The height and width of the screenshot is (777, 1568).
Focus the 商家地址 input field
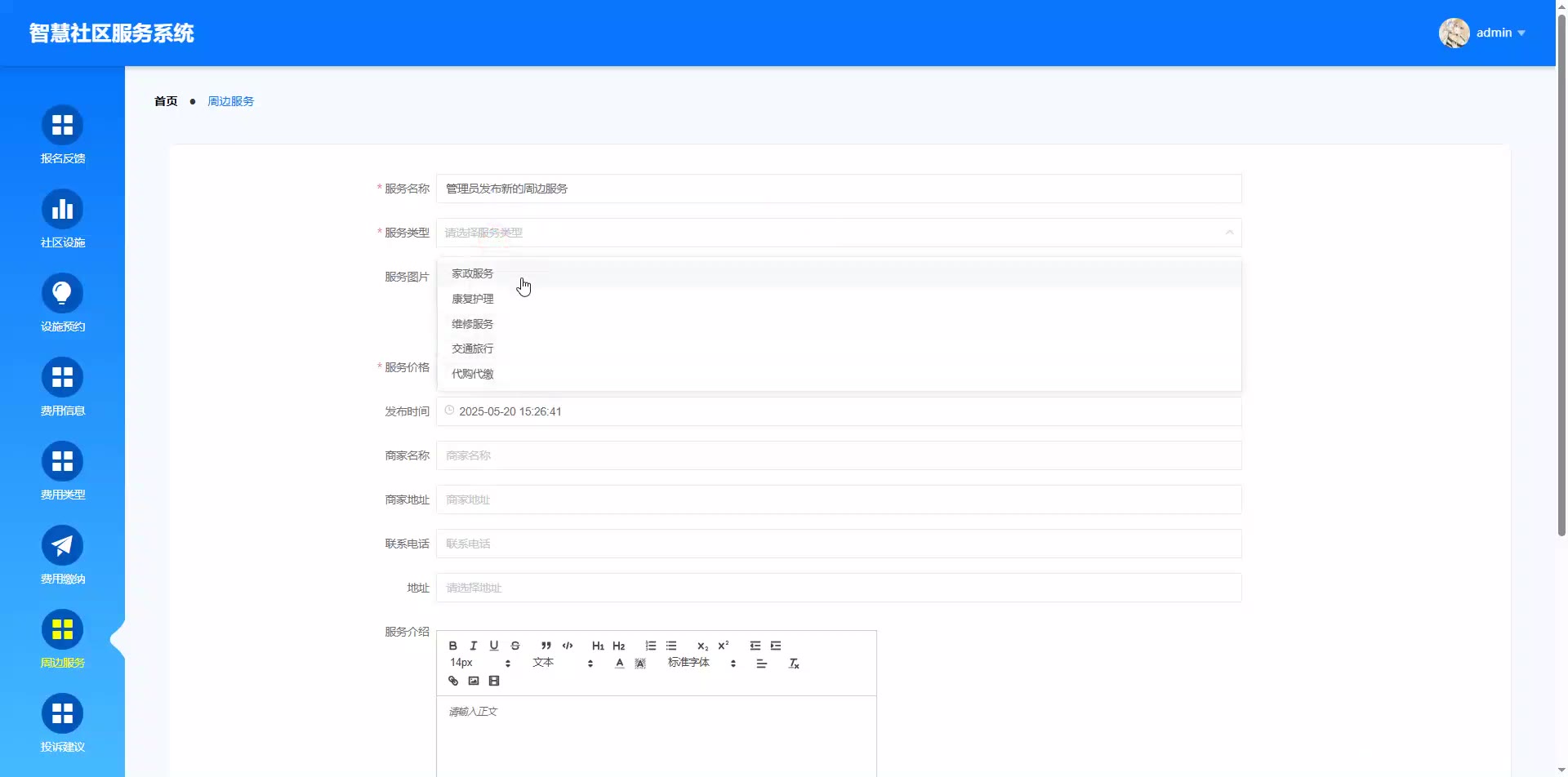point(839,499)
